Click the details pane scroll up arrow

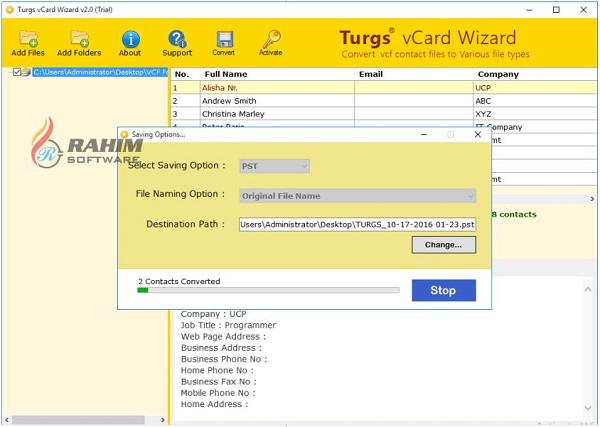pos(588,290)
